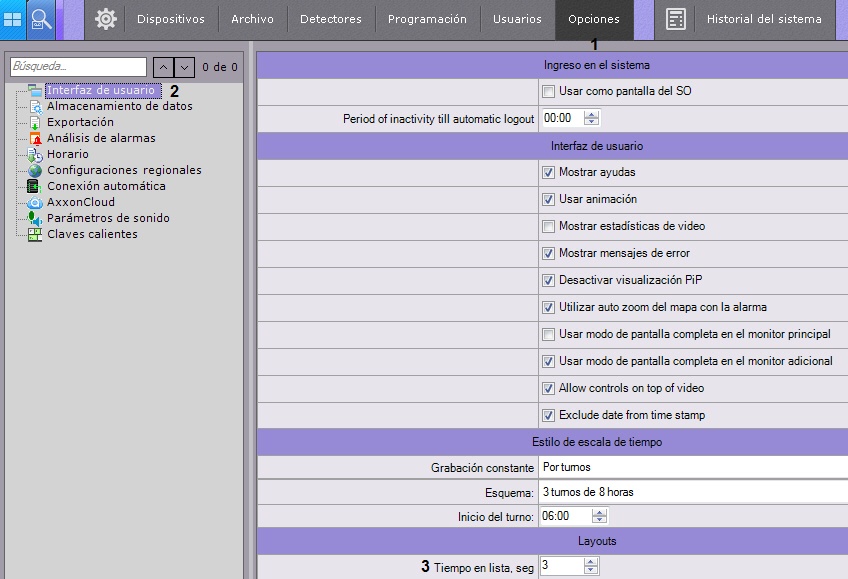The height and width of the screenshot is (579, 848).
Task: Switch to the Dispositivos tab
Action: coord(170,19)
